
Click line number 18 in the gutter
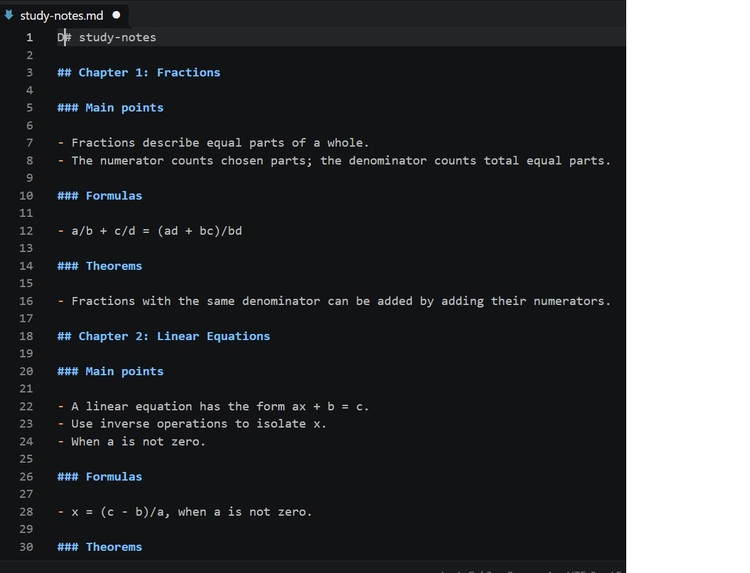pos(26,336)
